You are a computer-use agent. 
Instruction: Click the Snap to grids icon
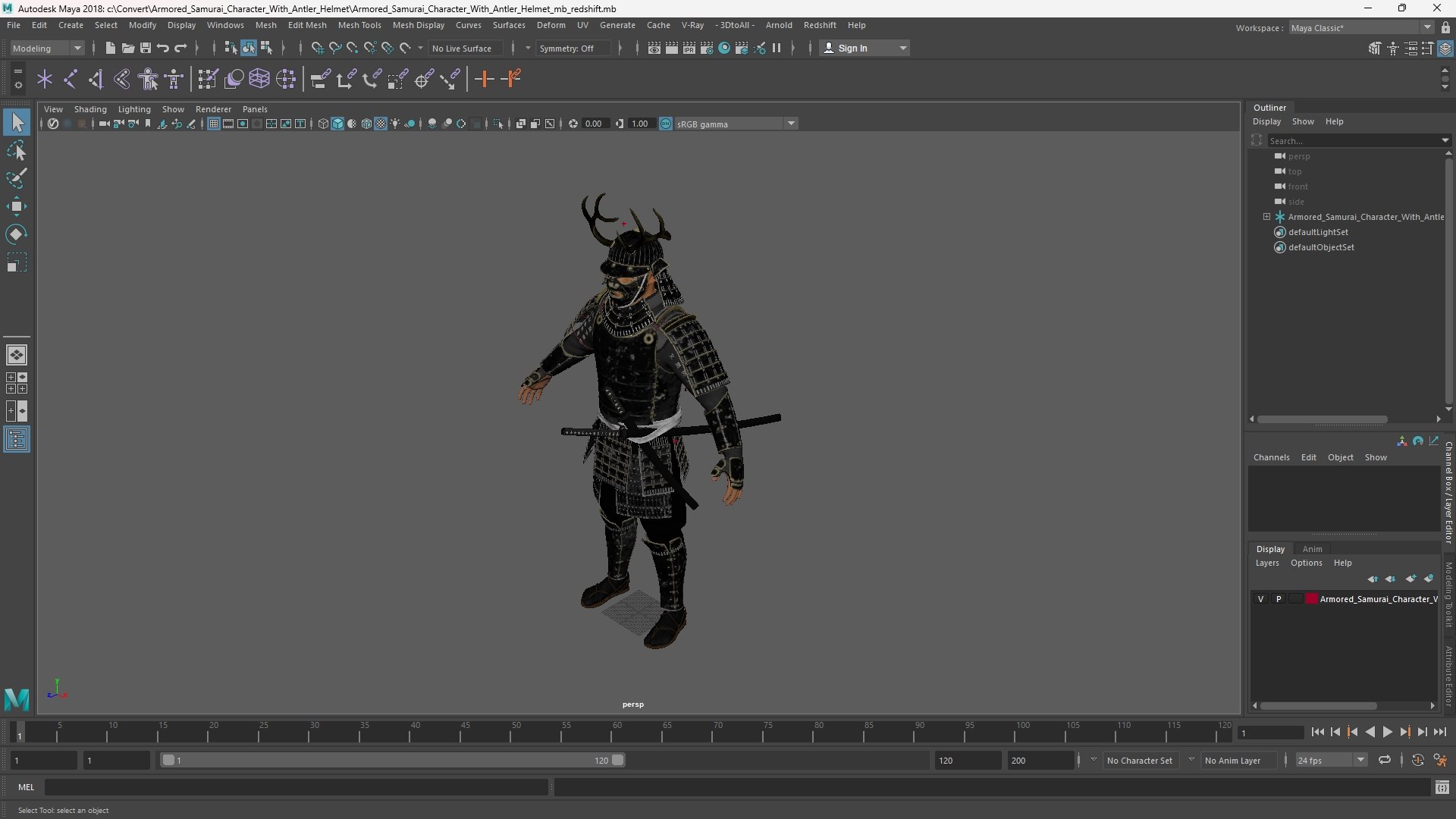click(x=317, y=48)
